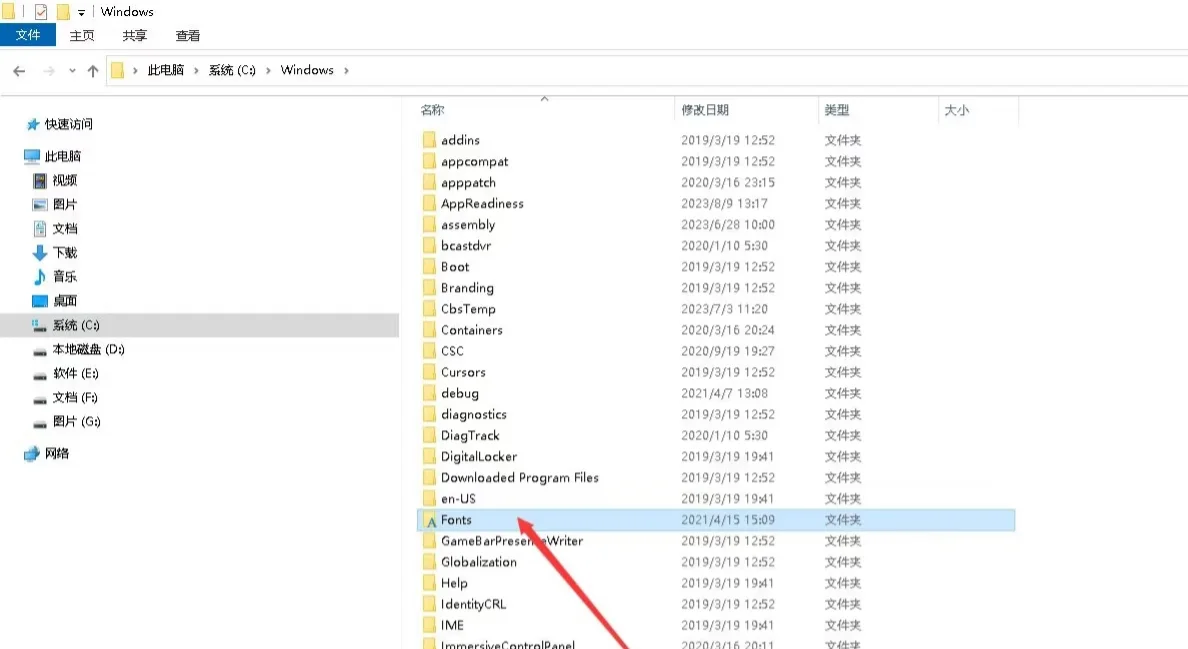The image size is (1188, 649).
Task: Click the Back navigation arrow
Action: coord(19,70)
